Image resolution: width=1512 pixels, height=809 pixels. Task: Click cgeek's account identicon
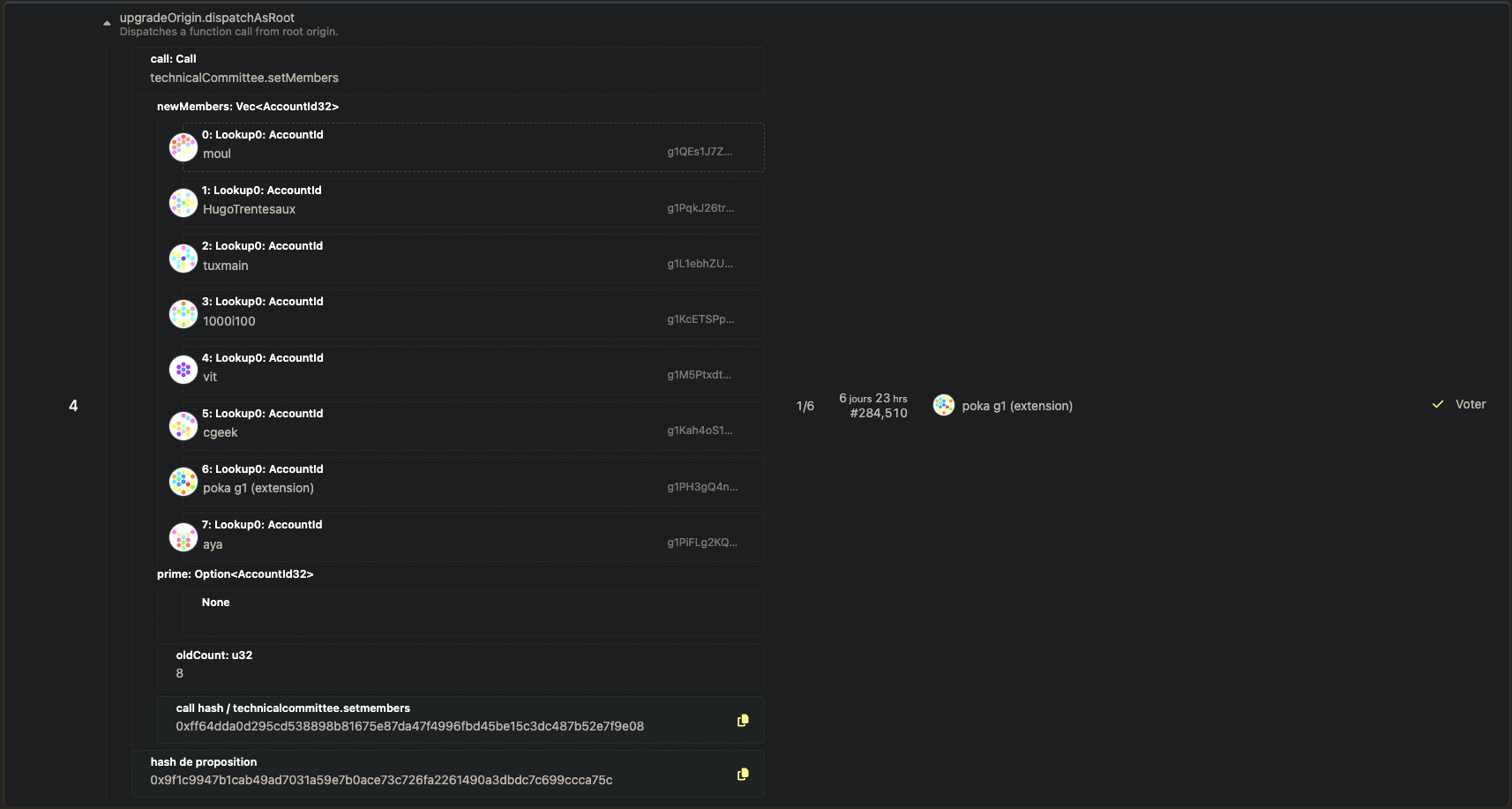183,426
